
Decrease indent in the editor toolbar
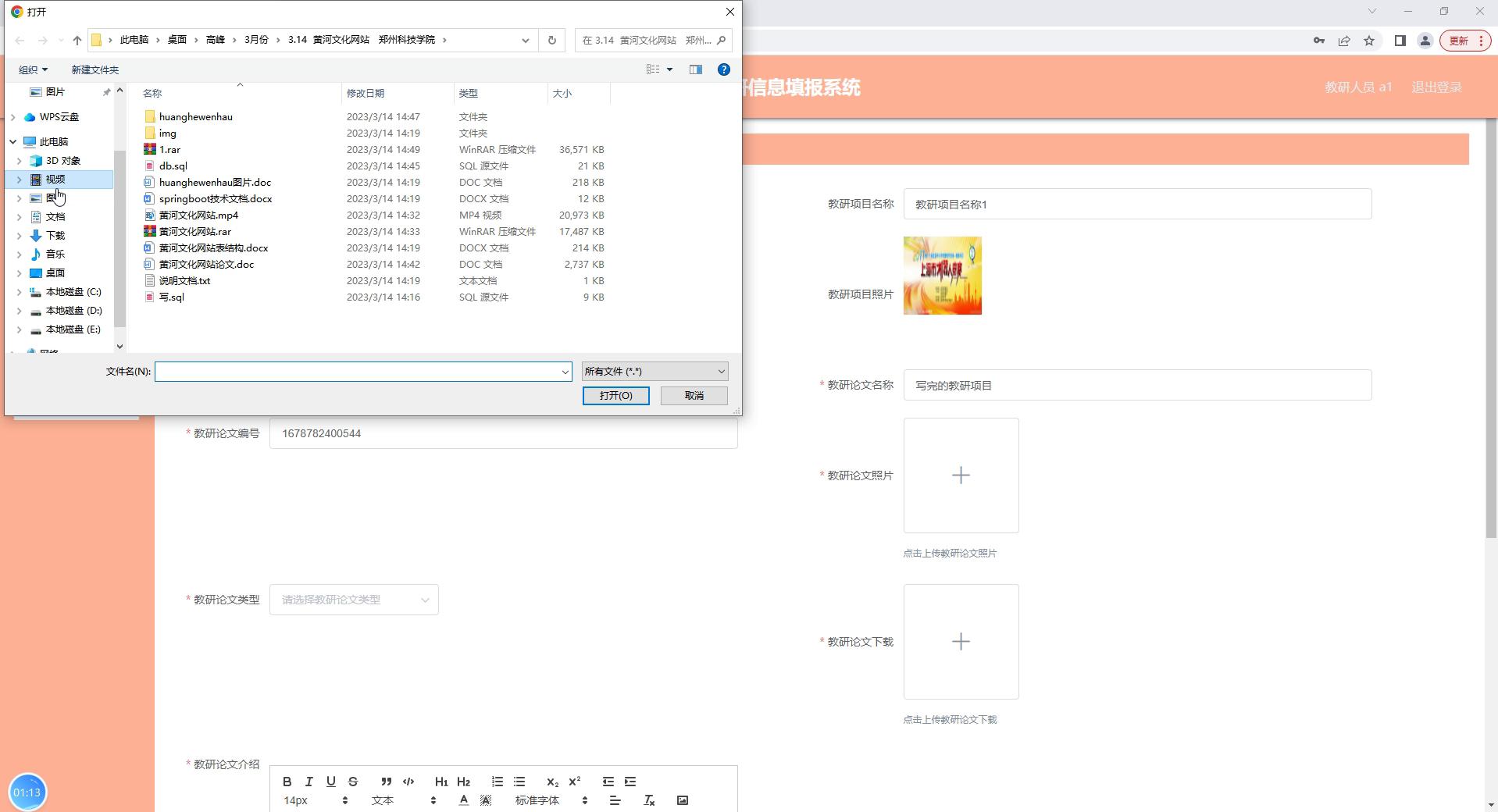tap(608, 782)
